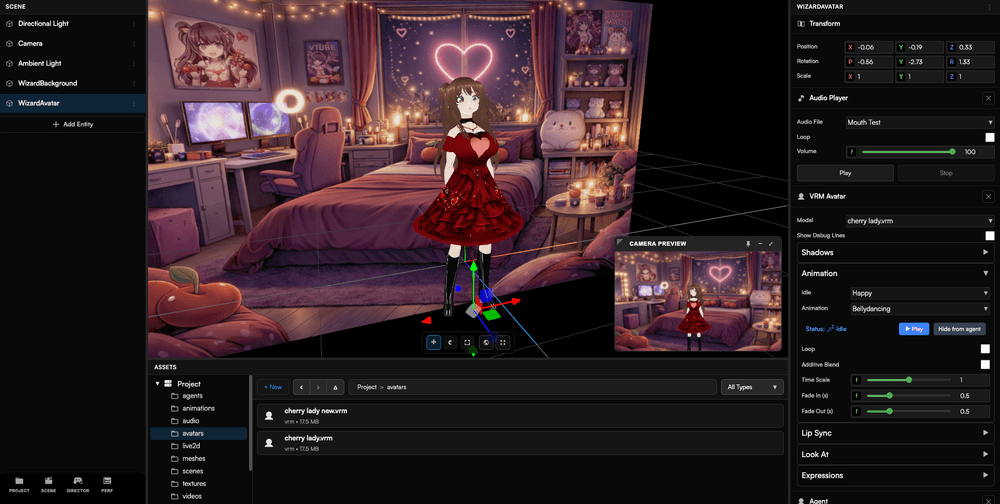
Task: Click the Rotation Y input field
Action: tap(919, 62)
